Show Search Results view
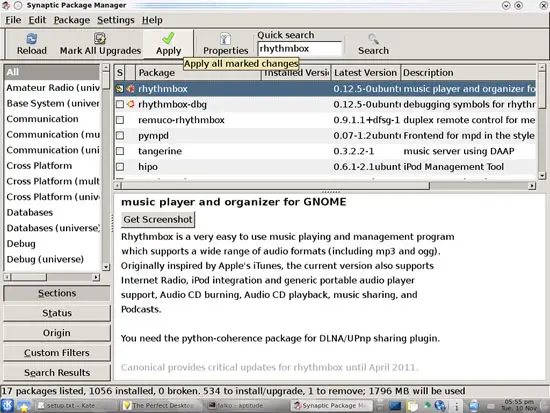The image size is (550, 413). coord(57,373)
